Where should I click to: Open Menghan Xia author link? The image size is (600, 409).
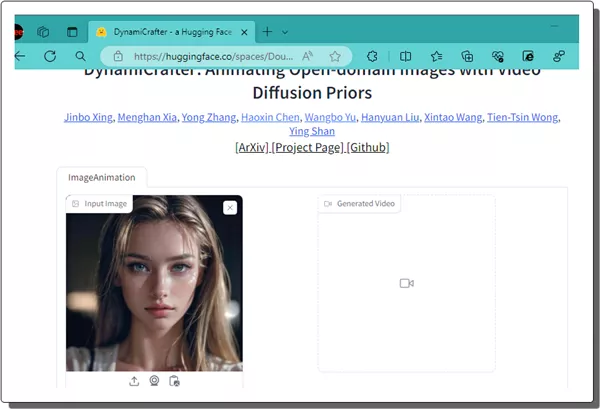147,117
